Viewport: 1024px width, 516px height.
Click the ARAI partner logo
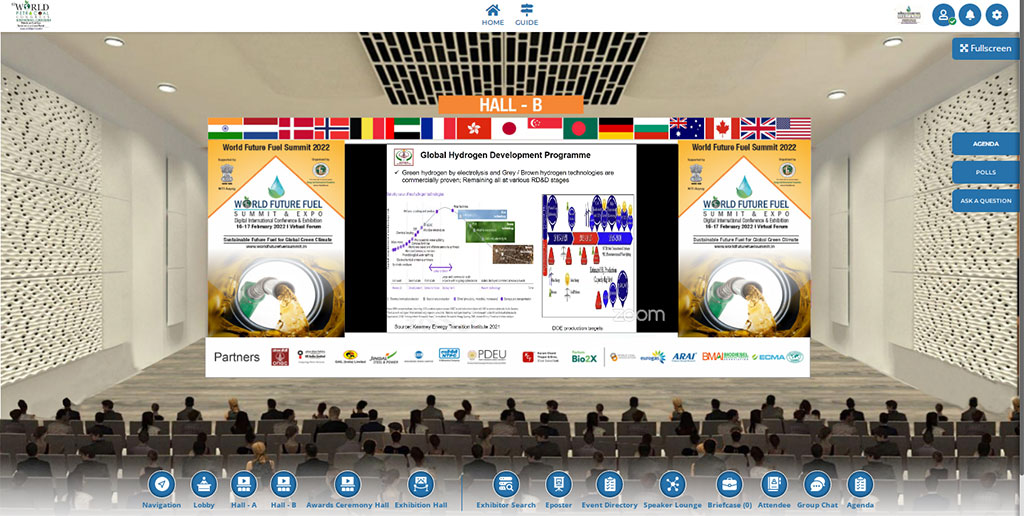[x=683, y=357]
